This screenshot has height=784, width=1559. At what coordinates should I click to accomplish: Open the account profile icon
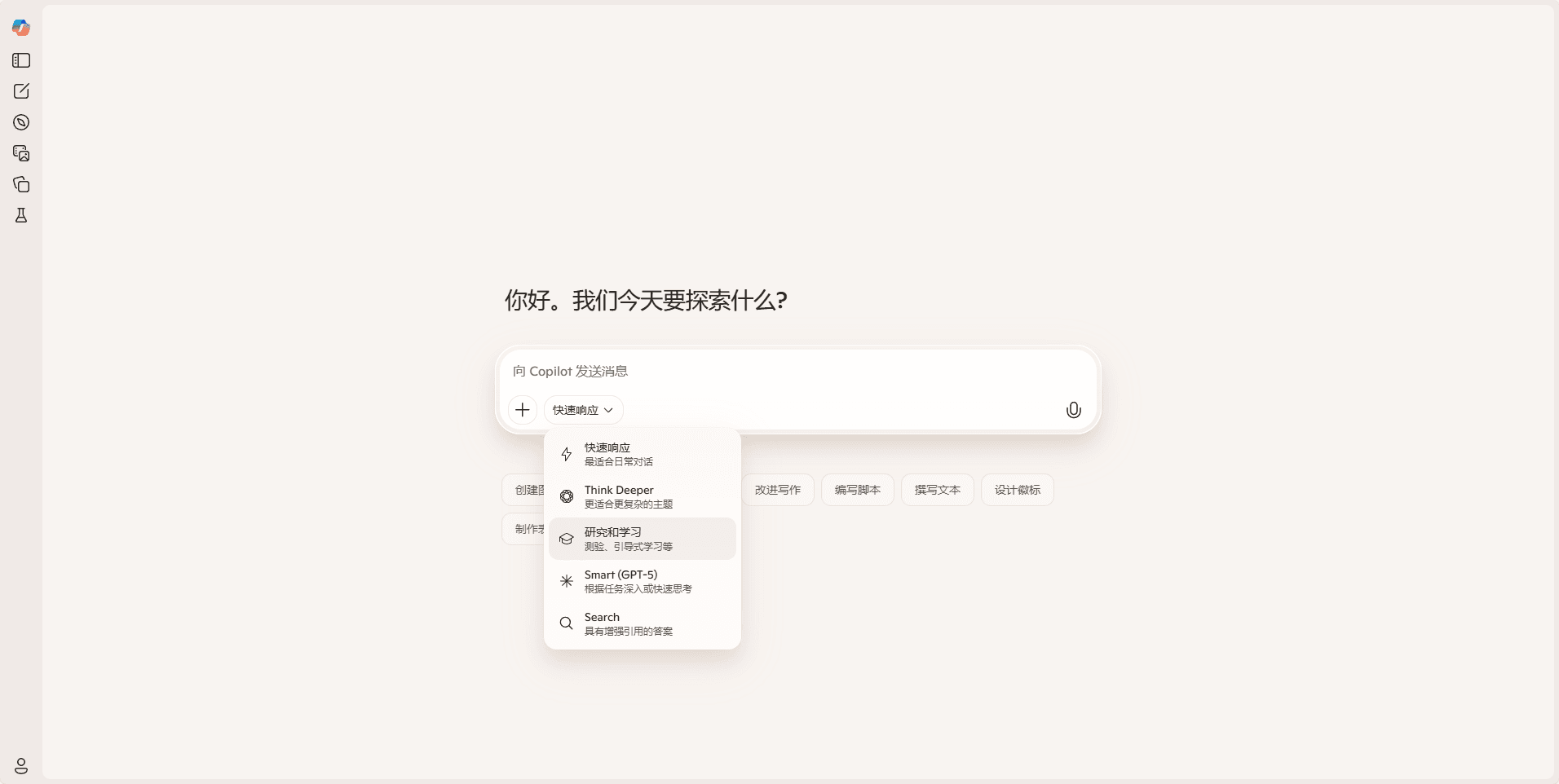tap(21, 766)
